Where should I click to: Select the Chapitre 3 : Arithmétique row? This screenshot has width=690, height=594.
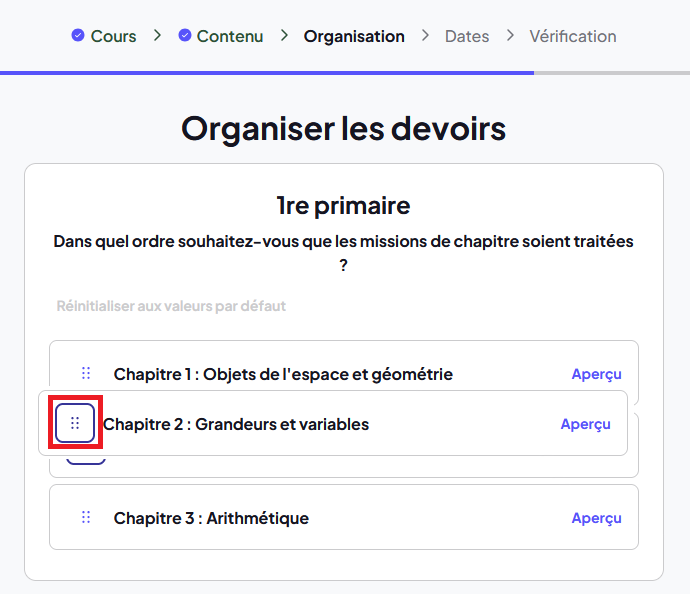[344, 517]
